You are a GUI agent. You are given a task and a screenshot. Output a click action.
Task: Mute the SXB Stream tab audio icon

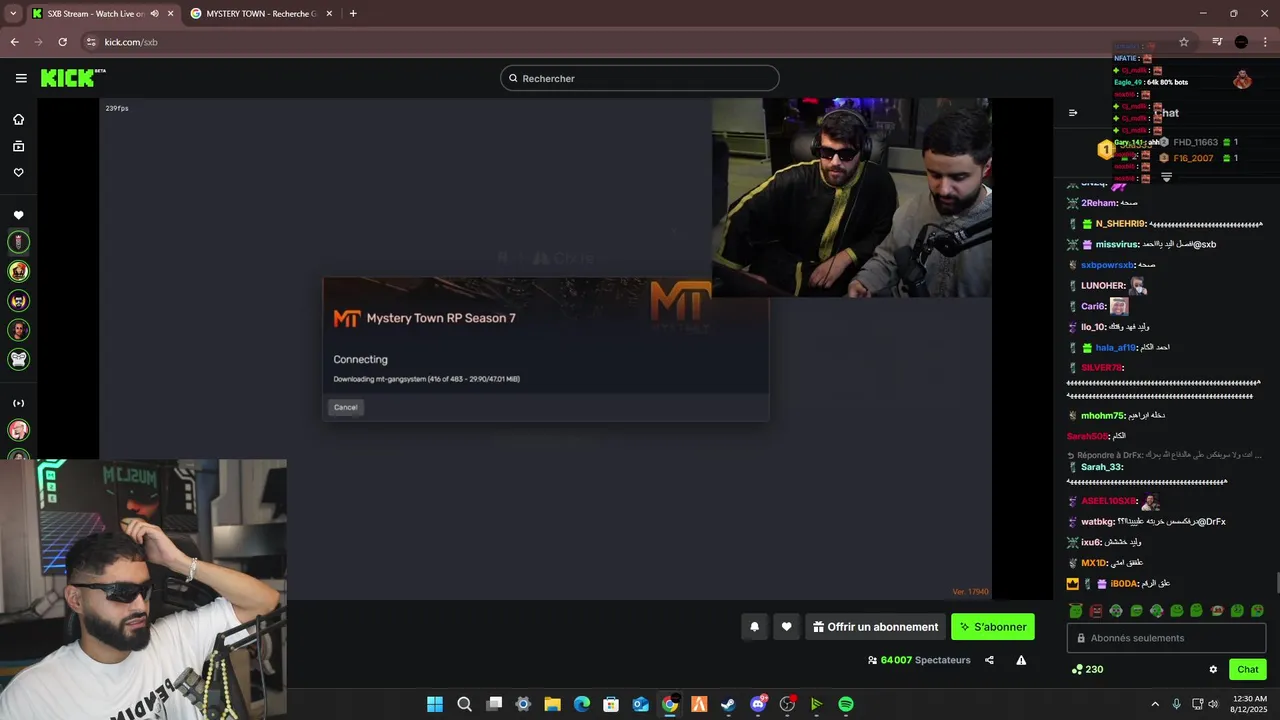[154, 14]
